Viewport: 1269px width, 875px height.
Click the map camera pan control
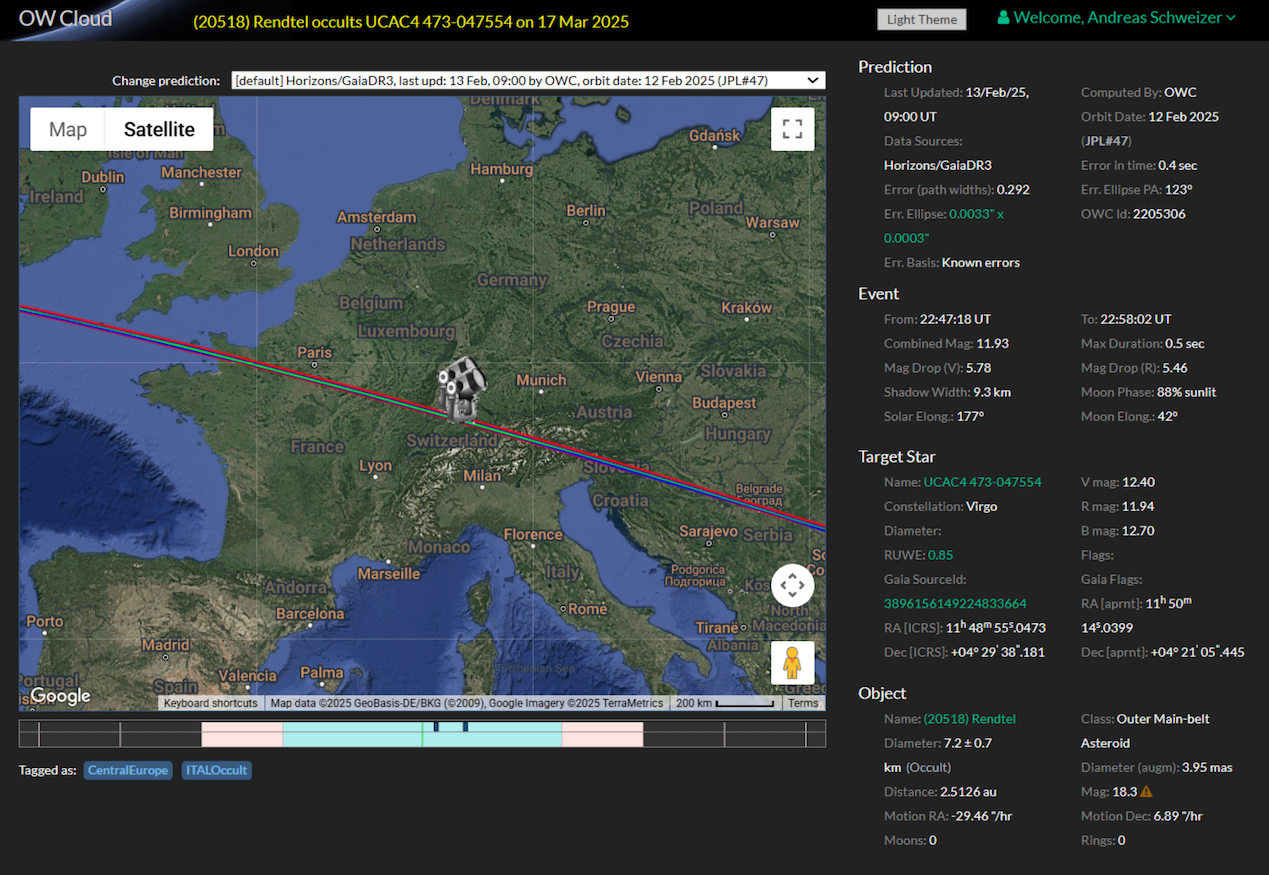click(792, 585)
